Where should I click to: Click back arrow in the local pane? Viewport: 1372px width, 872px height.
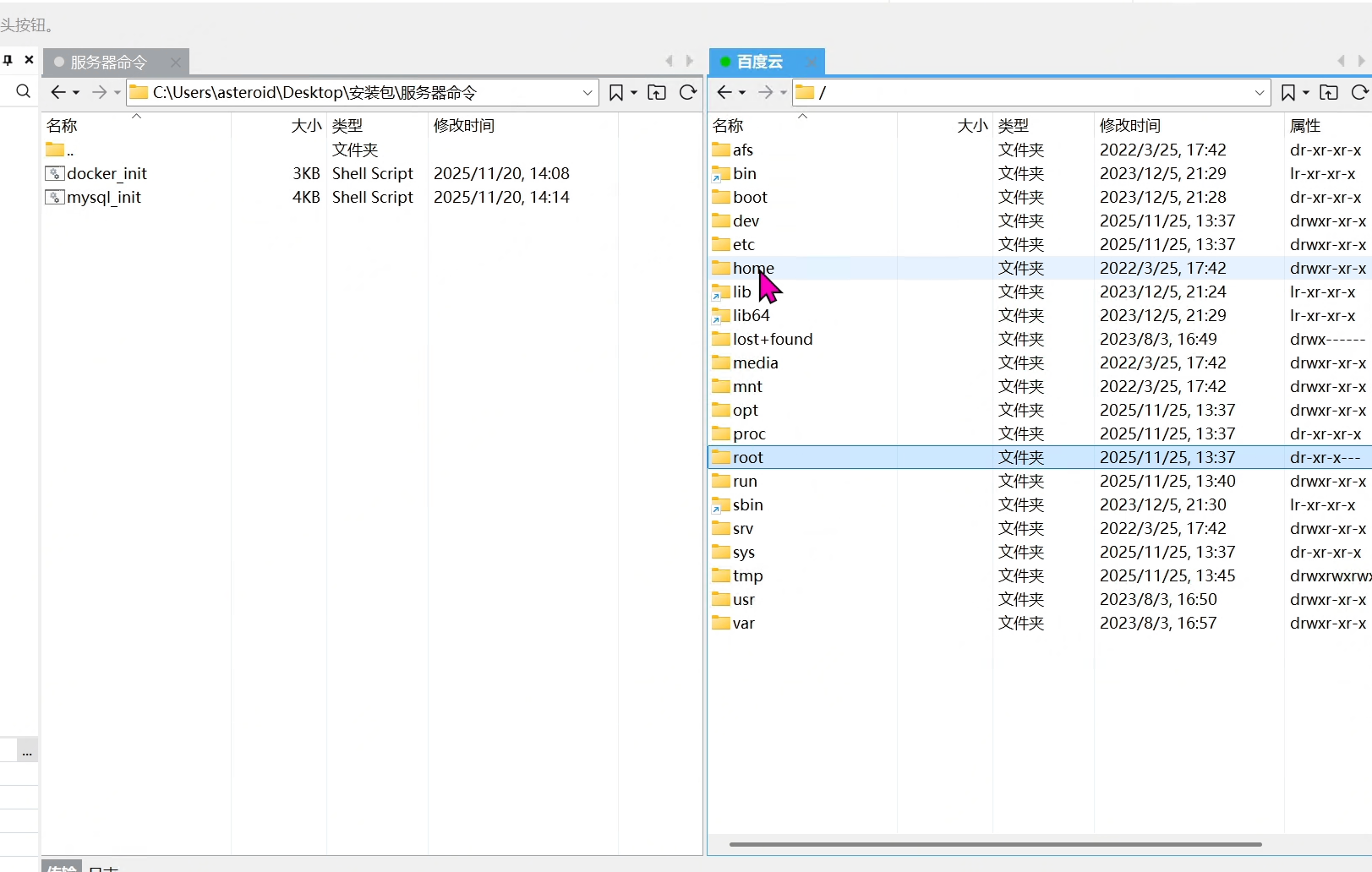tap(57, 92)
